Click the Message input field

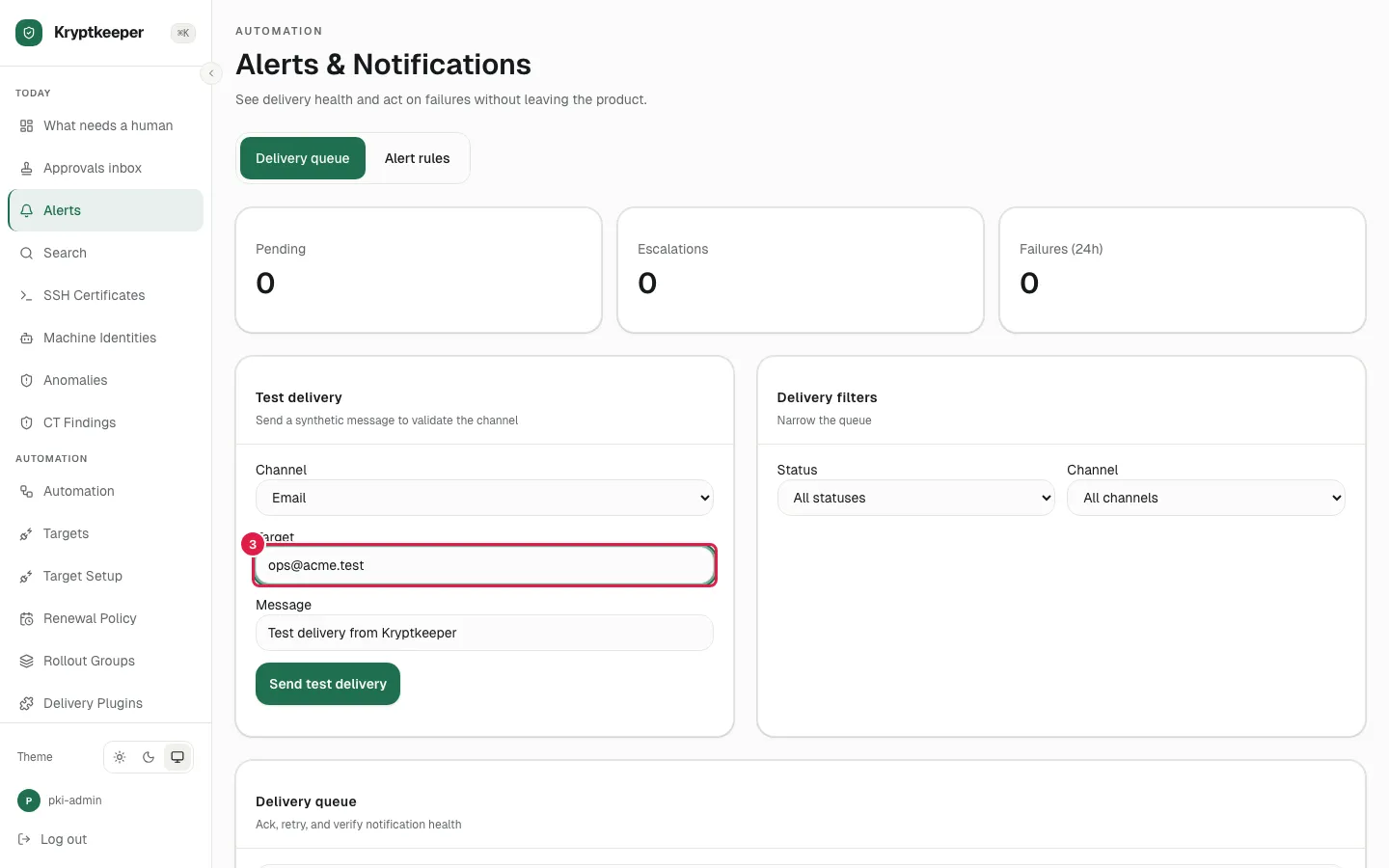(x=484, y=633)
